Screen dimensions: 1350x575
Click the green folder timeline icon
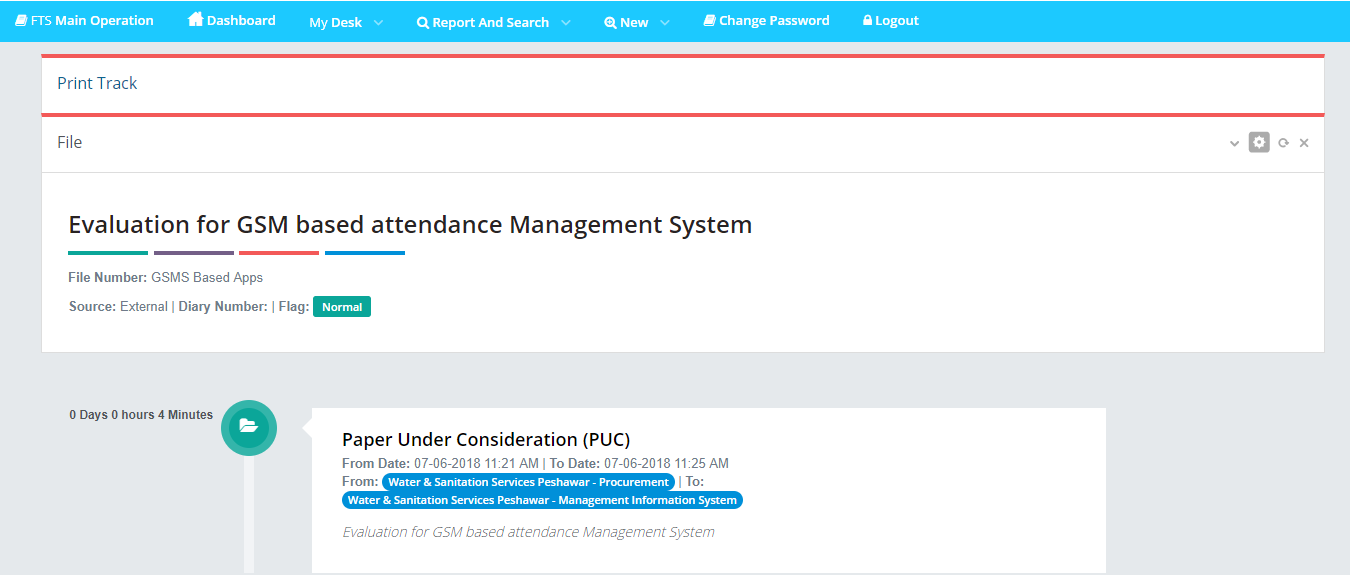pos(249,427)
